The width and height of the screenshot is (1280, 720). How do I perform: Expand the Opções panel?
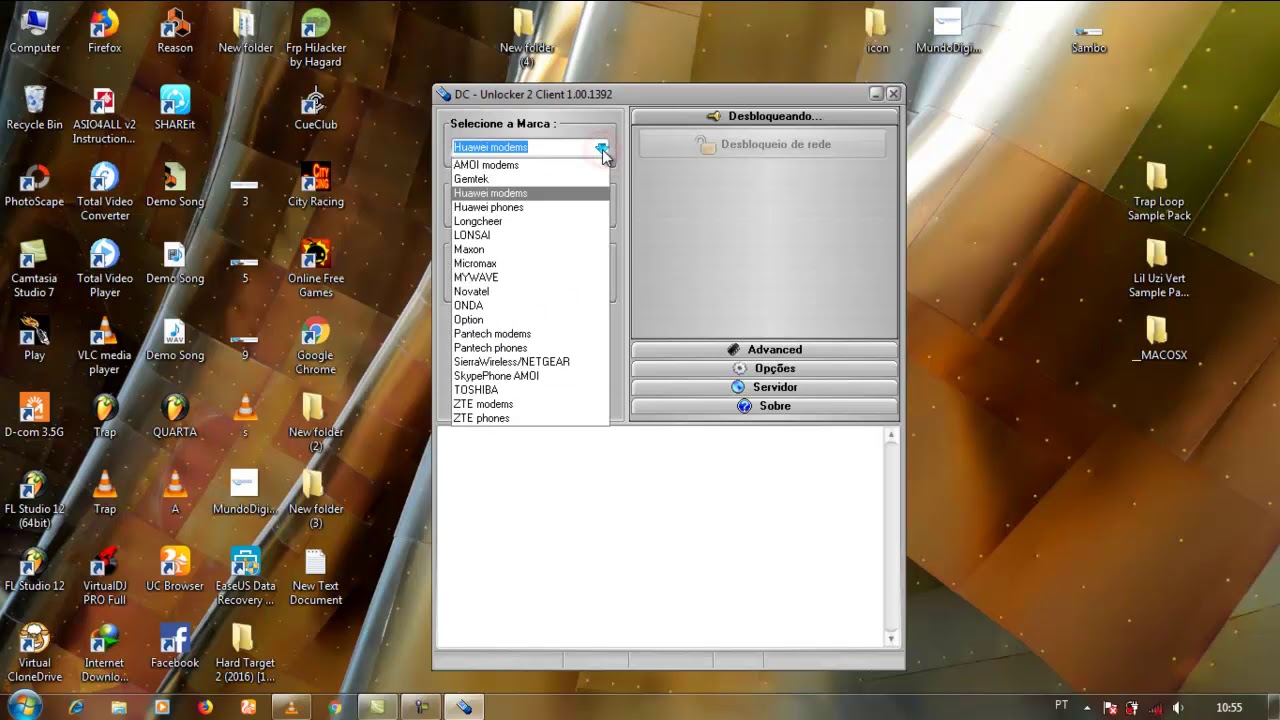(x=765, y=368)
